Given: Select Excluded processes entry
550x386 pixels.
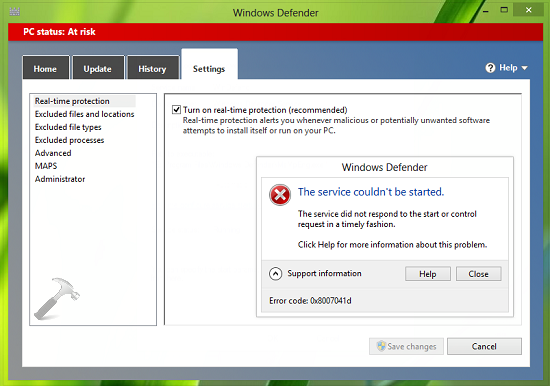Looking at the screenshot, I should pyautogui.click(x=69, y=140).
